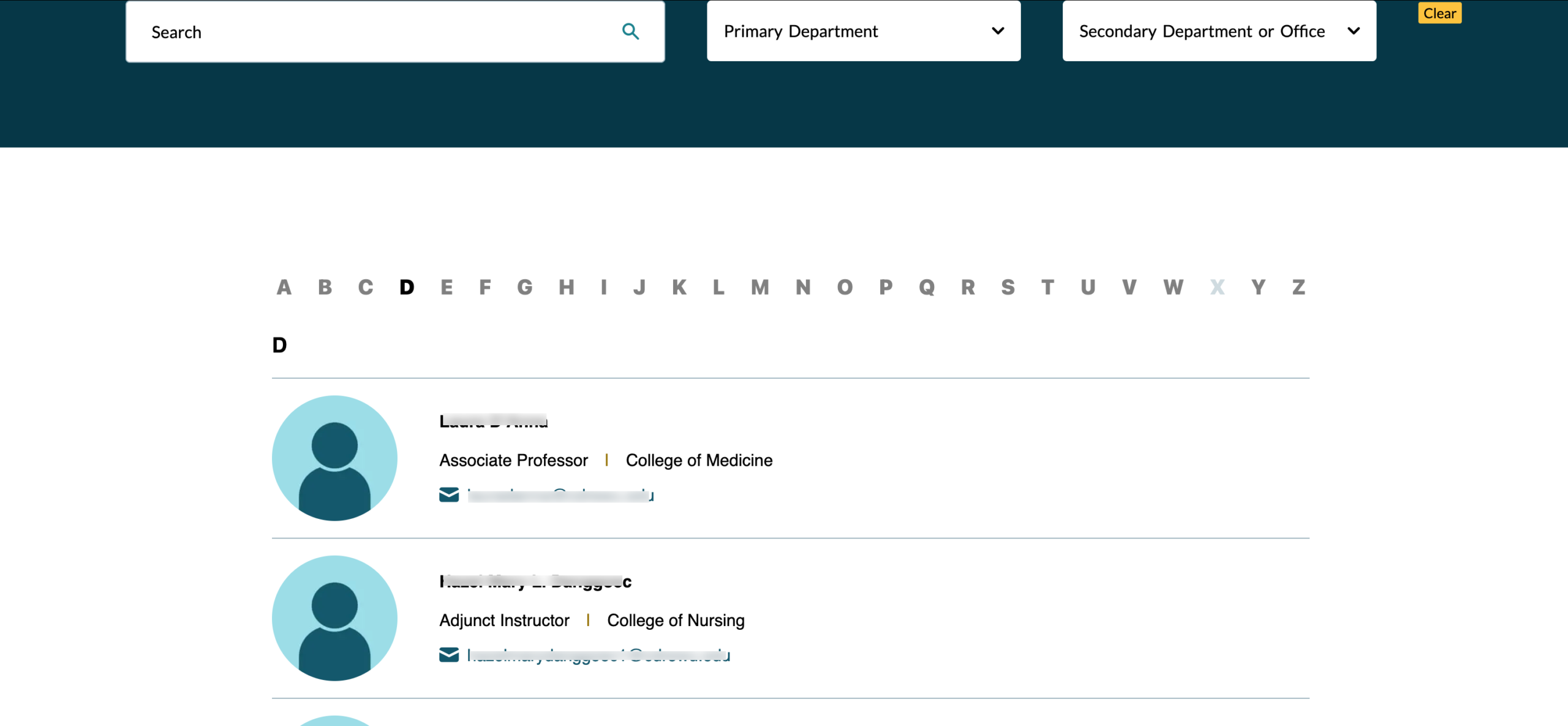Go to letter Z listings
This screenshot has height=726, width=1568.
tap(1298, 287)
